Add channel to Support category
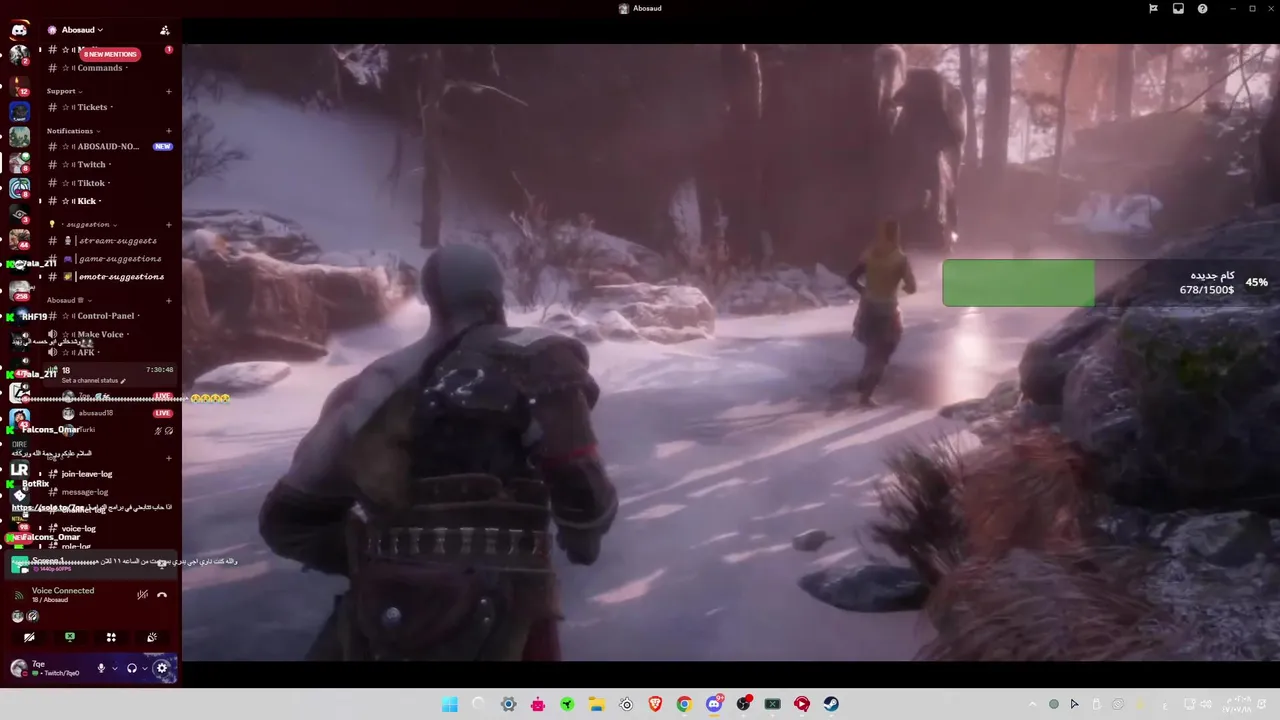1280x720 pixels. (x=168, y=91)
